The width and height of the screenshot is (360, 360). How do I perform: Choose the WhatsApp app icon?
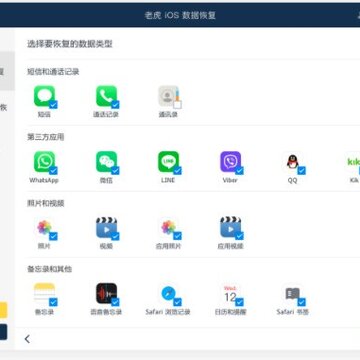click(44, 162)
